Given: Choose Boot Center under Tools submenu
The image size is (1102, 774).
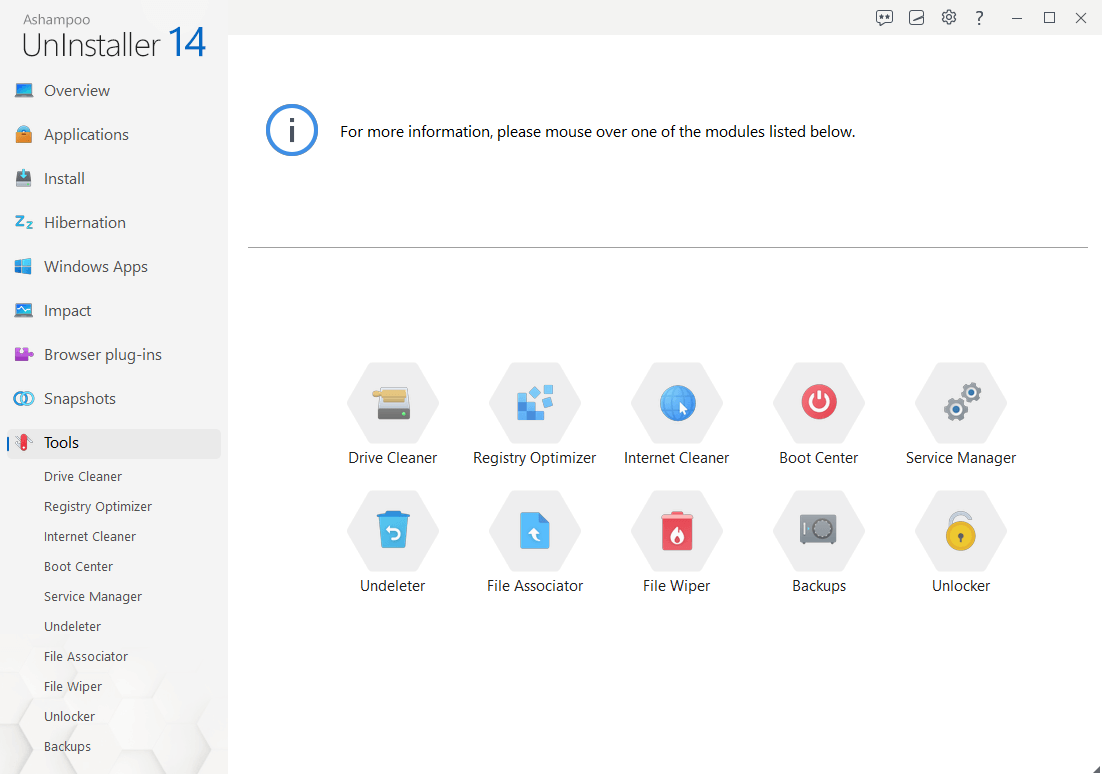Looking at the screenshot, I should pos(78,566).
